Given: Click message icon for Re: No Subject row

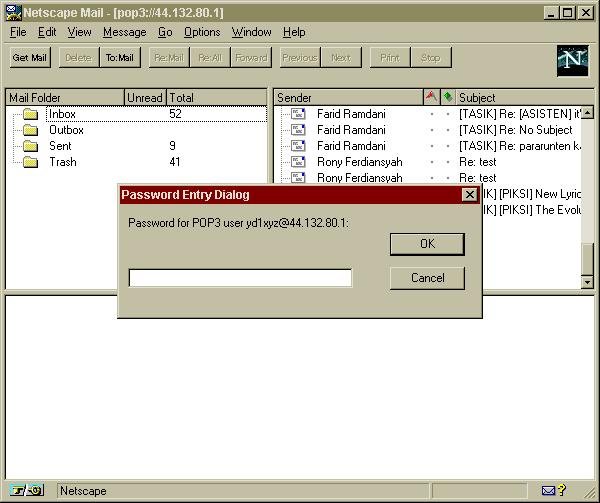Looking at the screenshot, I should 298,130.
